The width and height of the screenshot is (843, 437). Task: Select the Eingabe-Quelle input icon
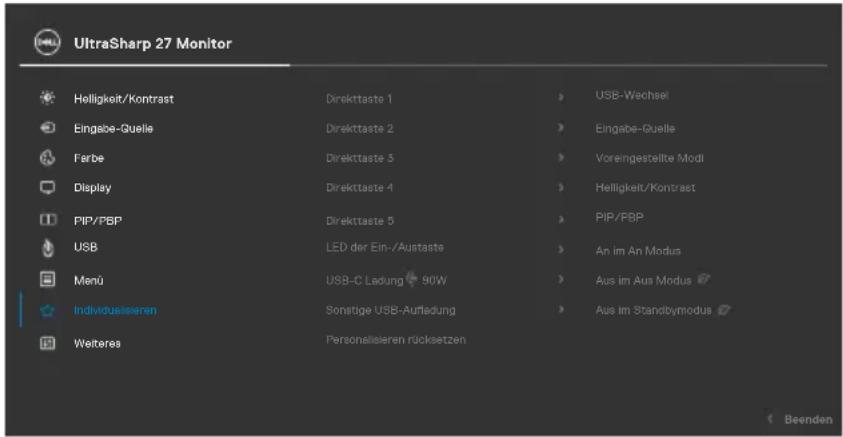[47, 128]
